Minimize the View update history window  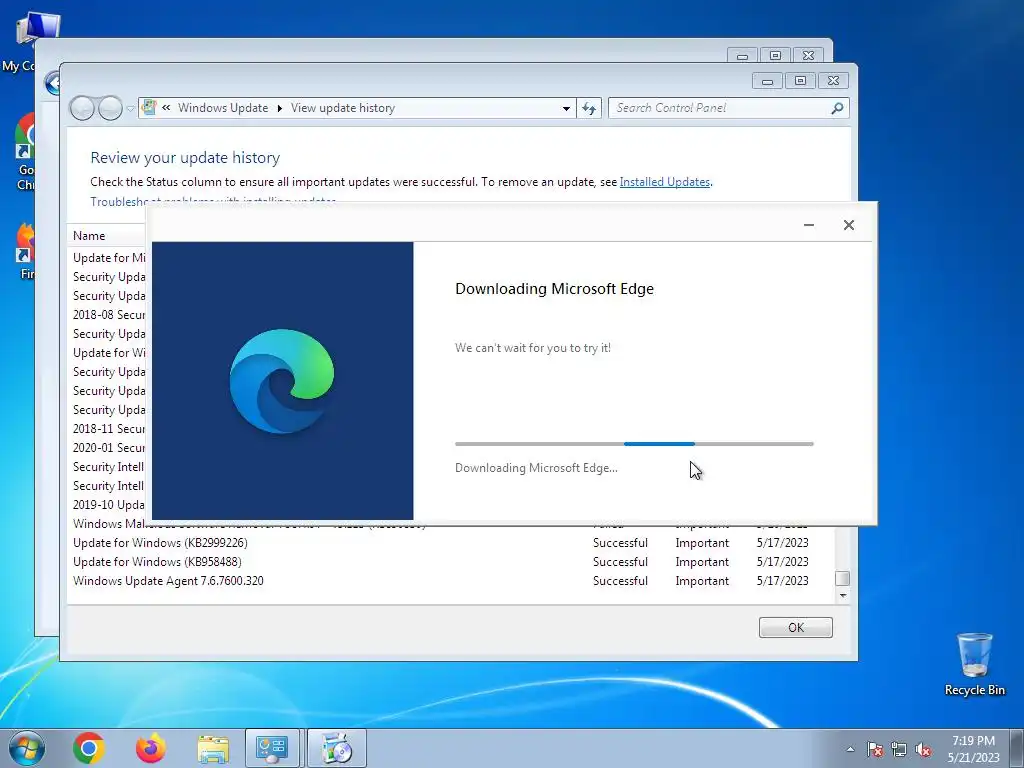767,81
